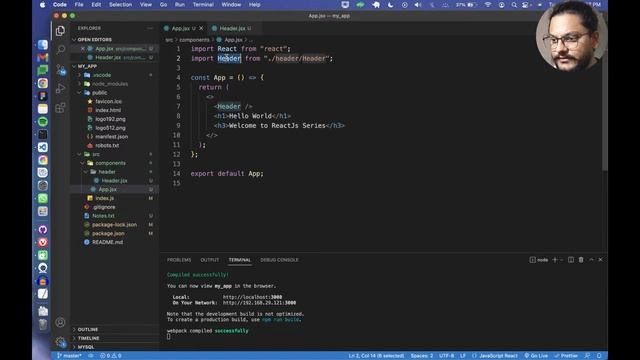640x360 pixels.
Task: Split the terminal panel
Action: (x=571, y=260)
